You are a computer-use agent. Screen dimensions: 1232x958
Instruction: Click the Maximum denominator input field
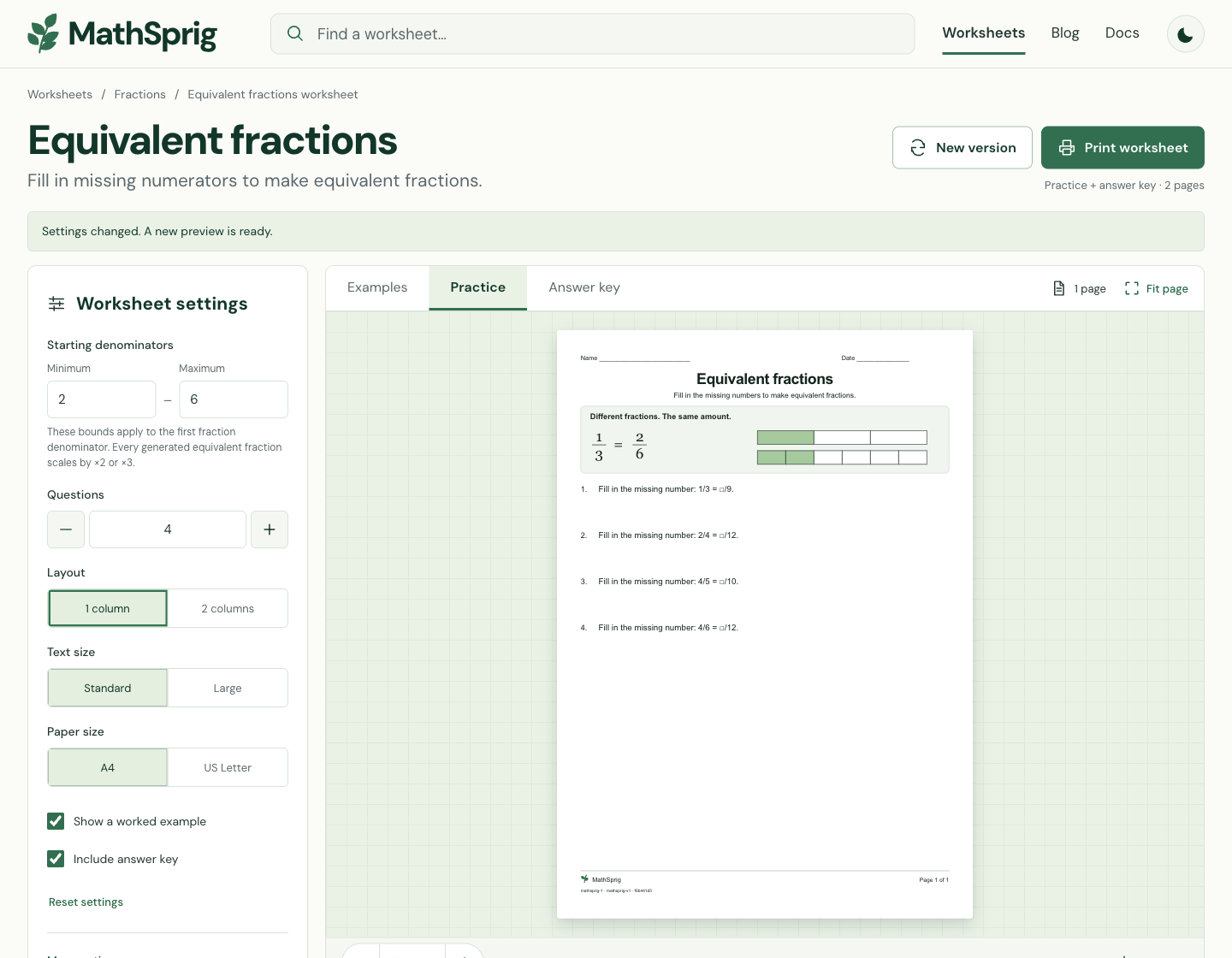(x=234, y=399)
